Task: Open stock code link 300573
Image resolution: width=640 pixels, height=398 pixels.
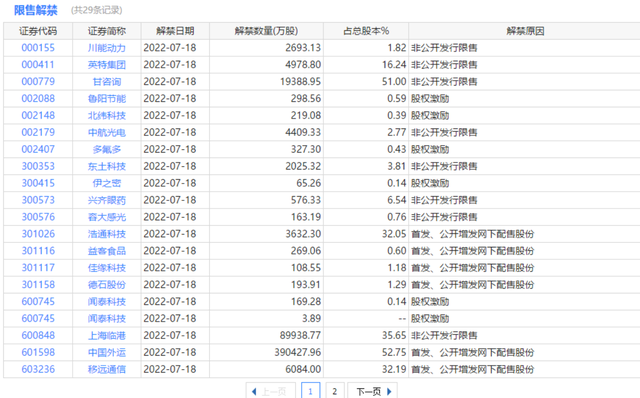Action: coord(38,200)
